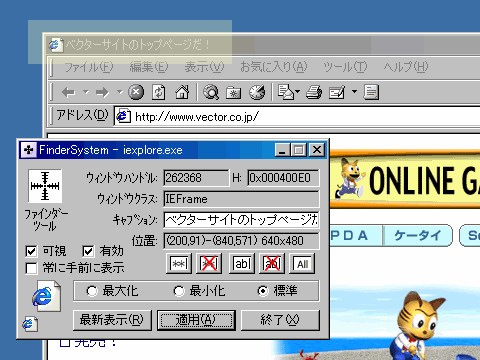
Task: Open Forward button history dropdown arrow
Action: tap(119, 91)
